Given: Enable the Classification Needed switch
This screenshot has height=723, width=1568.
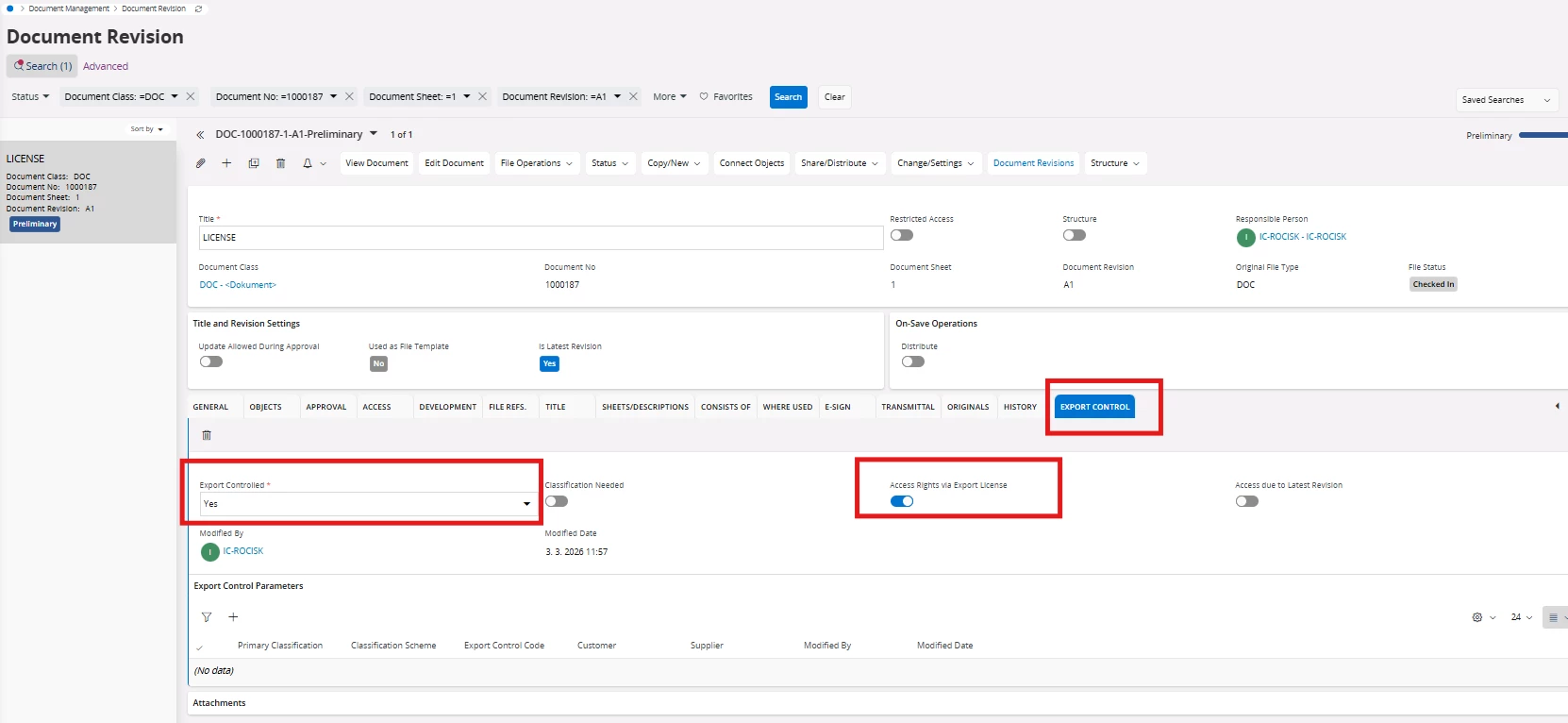Looking at the screenshot, I should [557, 501].
